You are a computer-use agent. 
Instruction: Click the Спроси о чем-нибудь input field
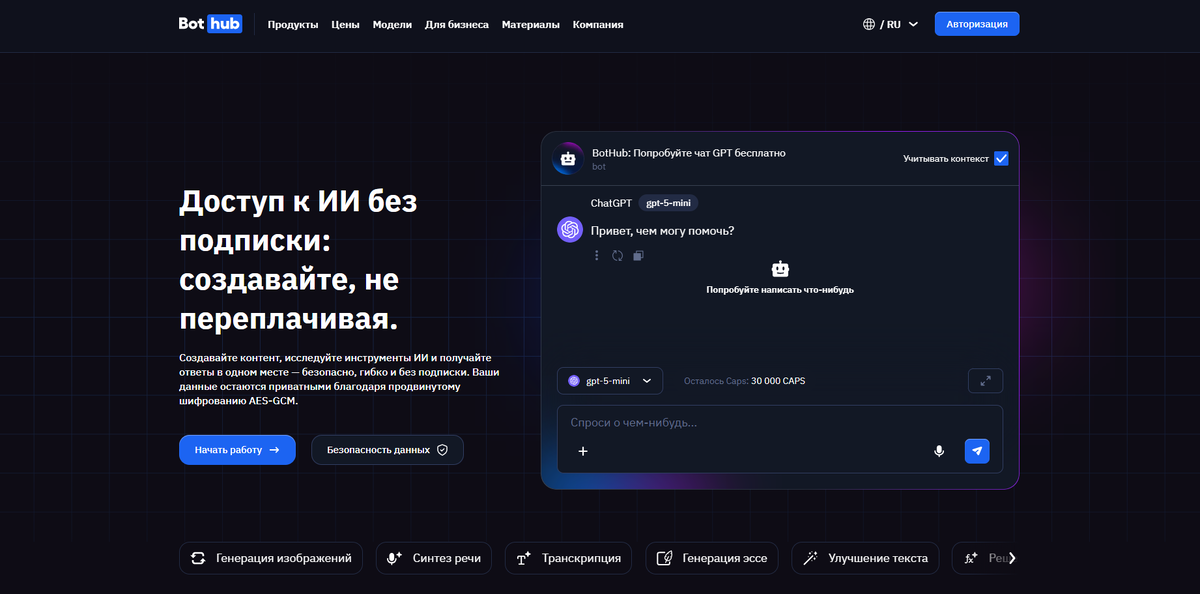coord(779,423)
